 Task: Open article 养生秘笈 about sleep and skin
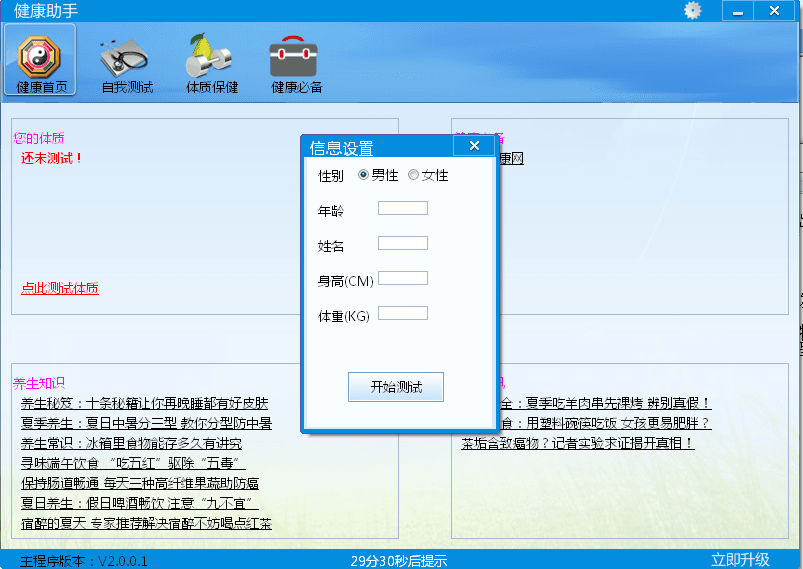(144, 404)
